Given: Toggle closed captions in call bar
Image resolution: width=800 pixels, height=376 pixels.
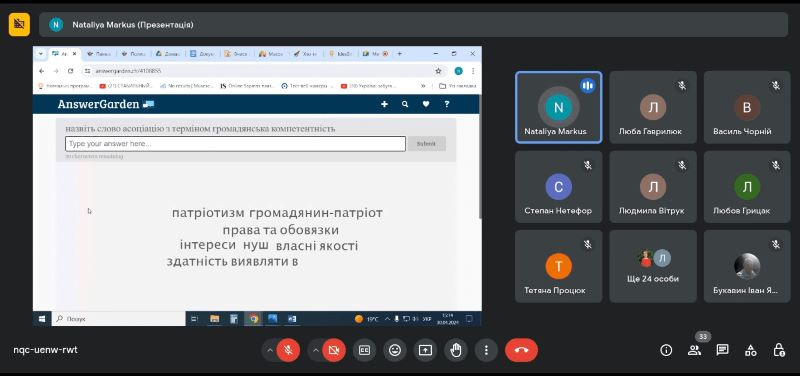Looking at the screenshot, I should [364, 350].
